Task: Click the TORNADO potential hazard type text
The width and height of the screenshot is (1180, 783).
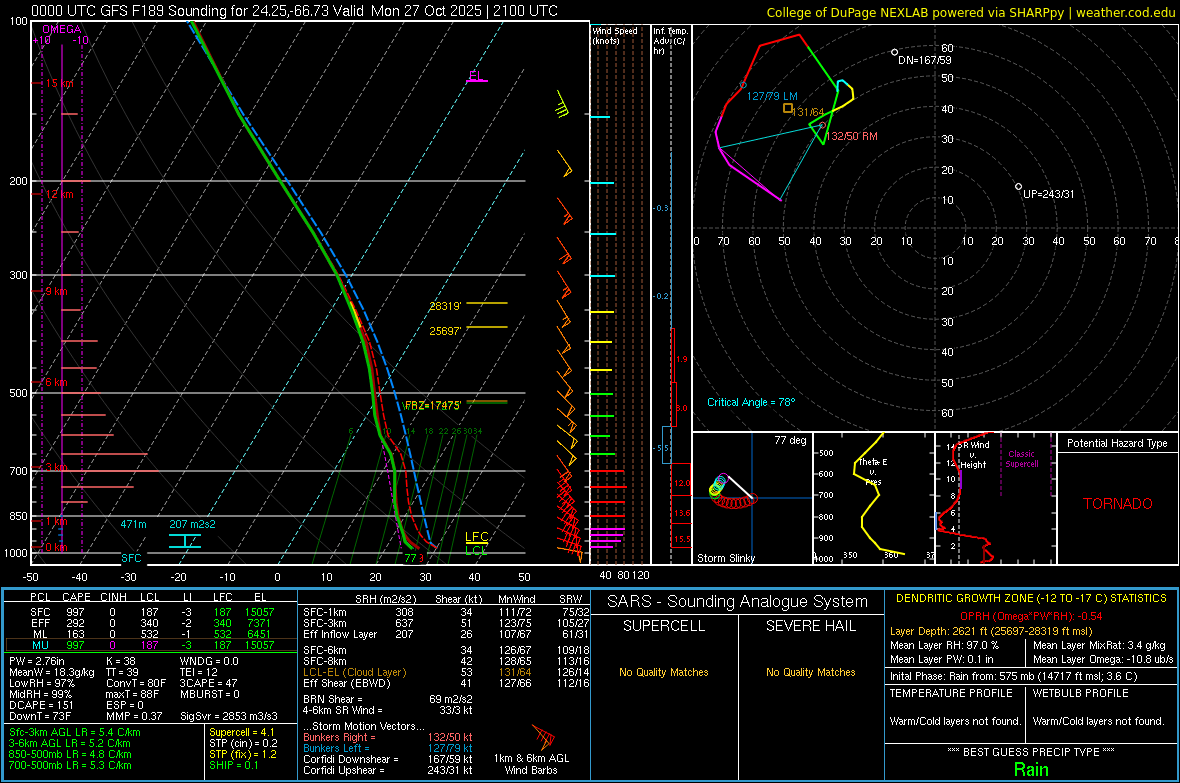Action: pos(1117,504)
